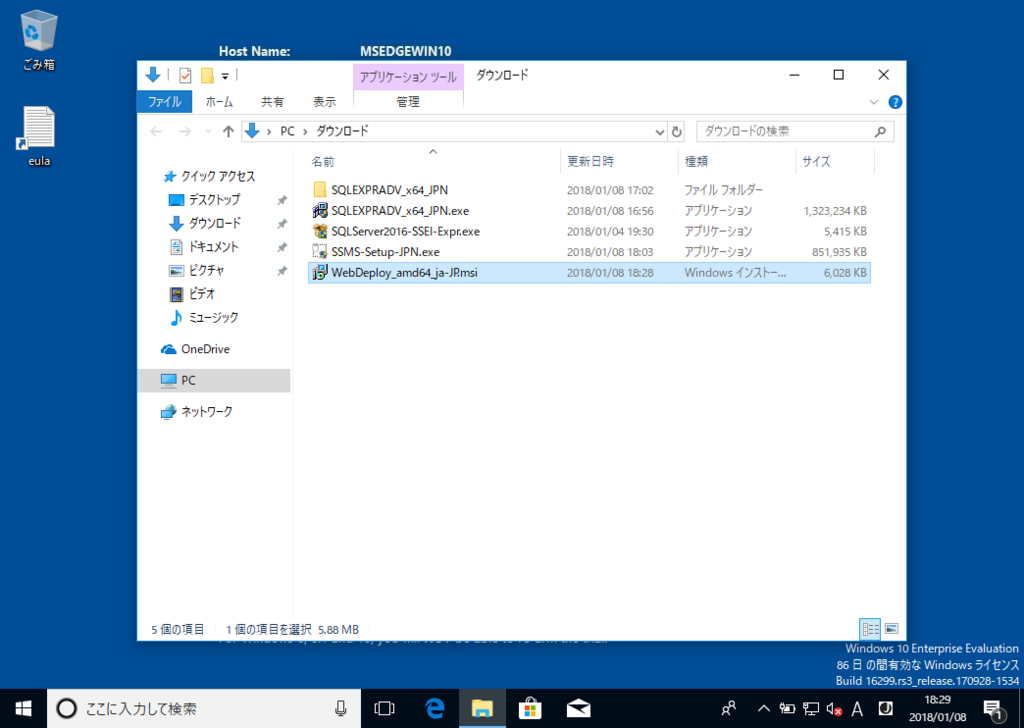Open the Customize Quick Access Toolbar dropdown
The image size is (1024, 728).
coord(225,76)
